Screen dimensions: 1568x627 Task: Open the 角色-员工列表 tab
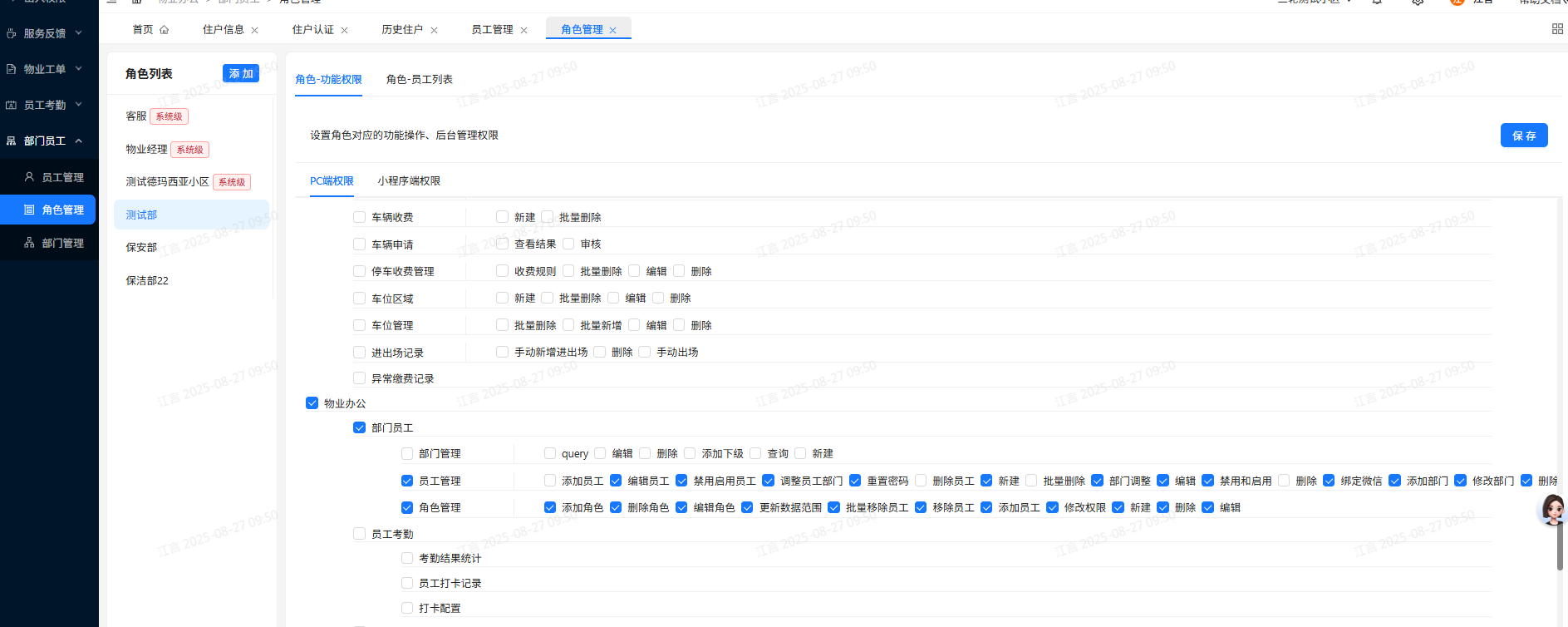tap(420, 79)
